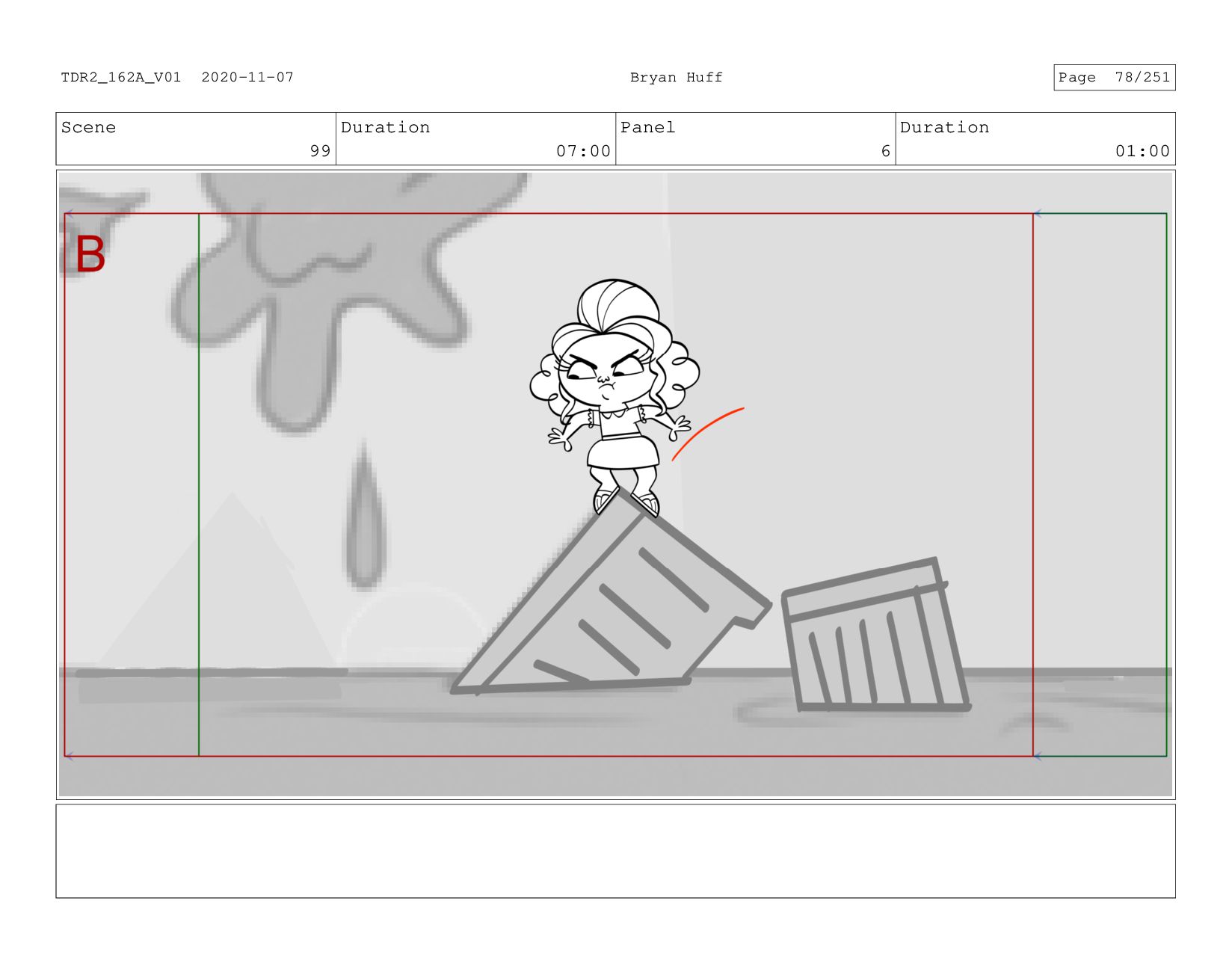
Task: Click the storyboard girl character
Action: coord(615,398)
